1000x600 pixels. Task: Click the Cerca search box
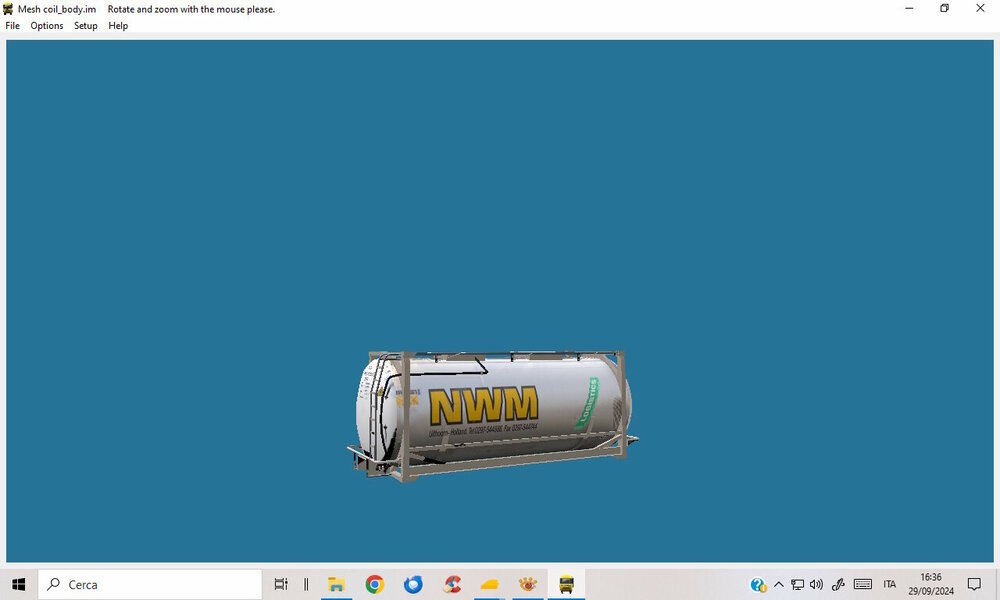click(x=150, y=584)
